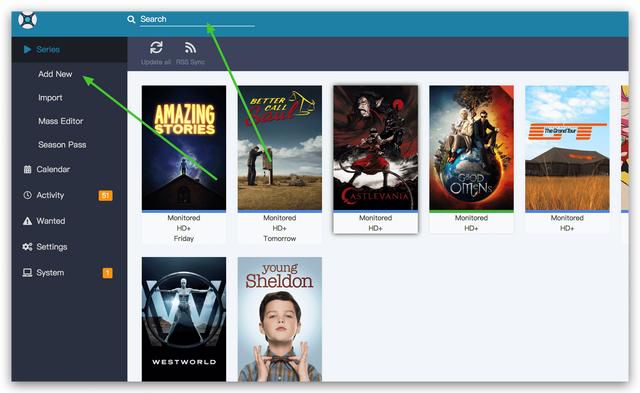The image size is (640, 393).
Task: Open Mass Editor in the sidebar
Action: tap(60, 121)
